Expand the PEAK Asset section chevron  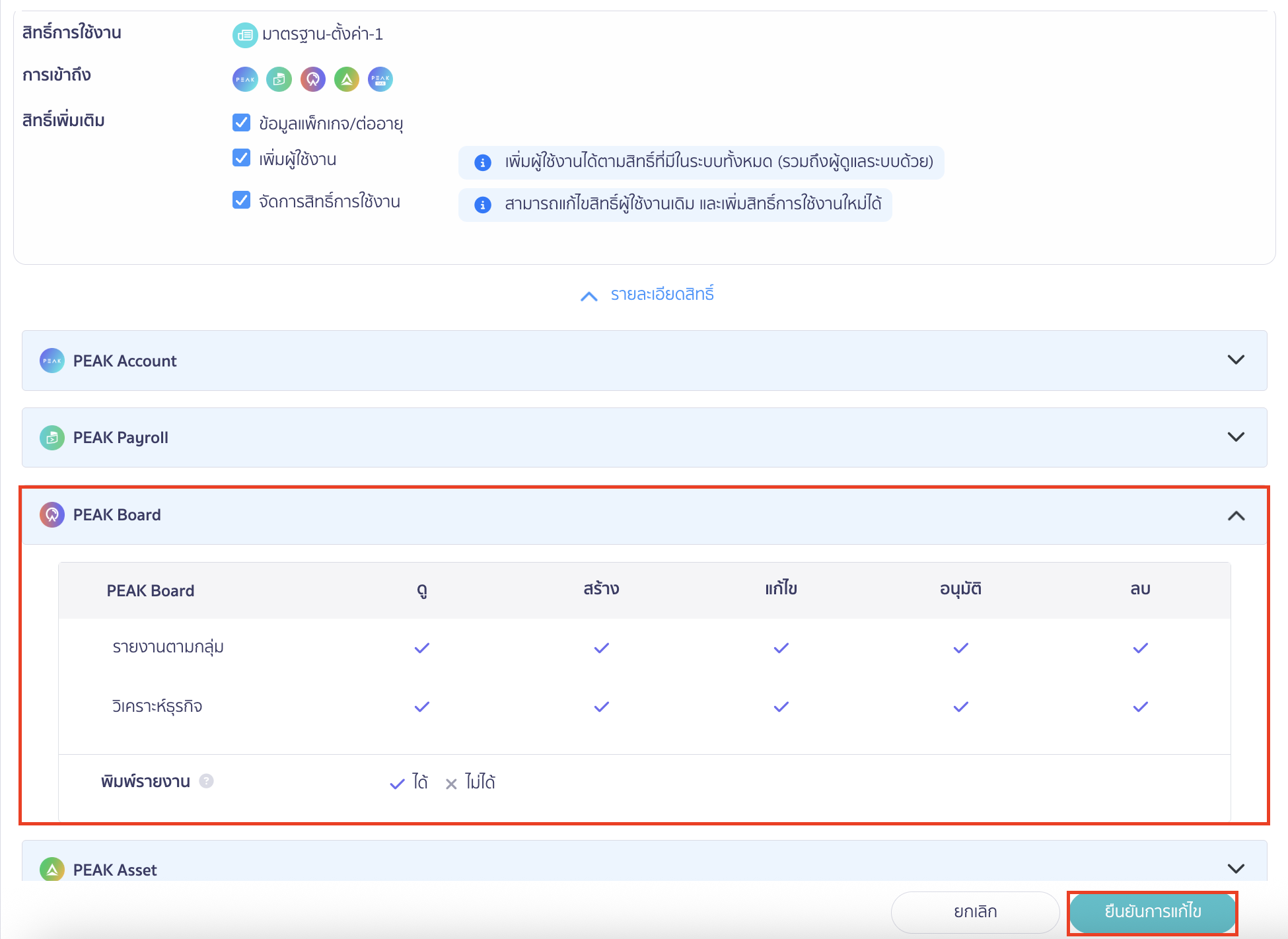[x=1236, y=868]
